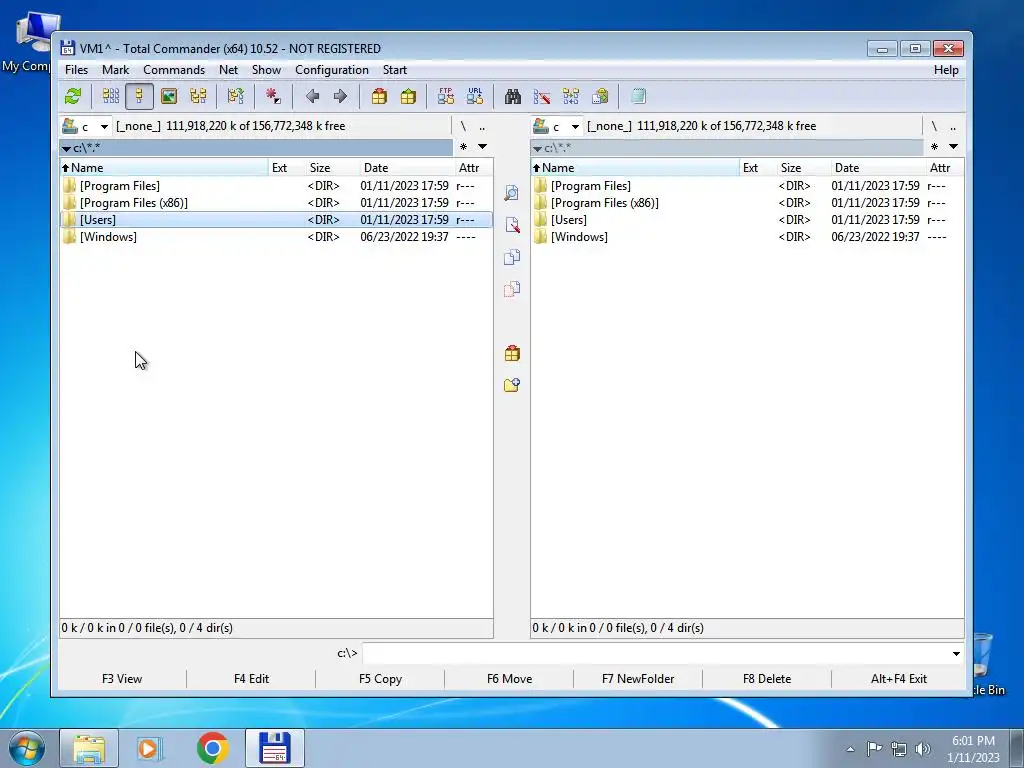The image size is (1024, 768).
Task: Go to parent with left panel double-dot button
Action: click(x=482, y=126)
